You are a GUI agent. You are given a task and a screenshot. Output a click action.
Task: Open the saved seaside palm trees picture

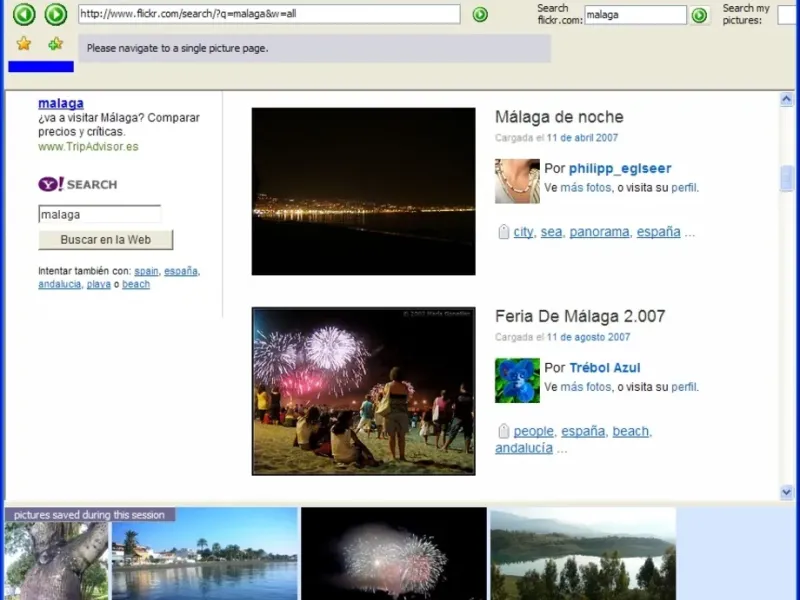pos(204,554)
